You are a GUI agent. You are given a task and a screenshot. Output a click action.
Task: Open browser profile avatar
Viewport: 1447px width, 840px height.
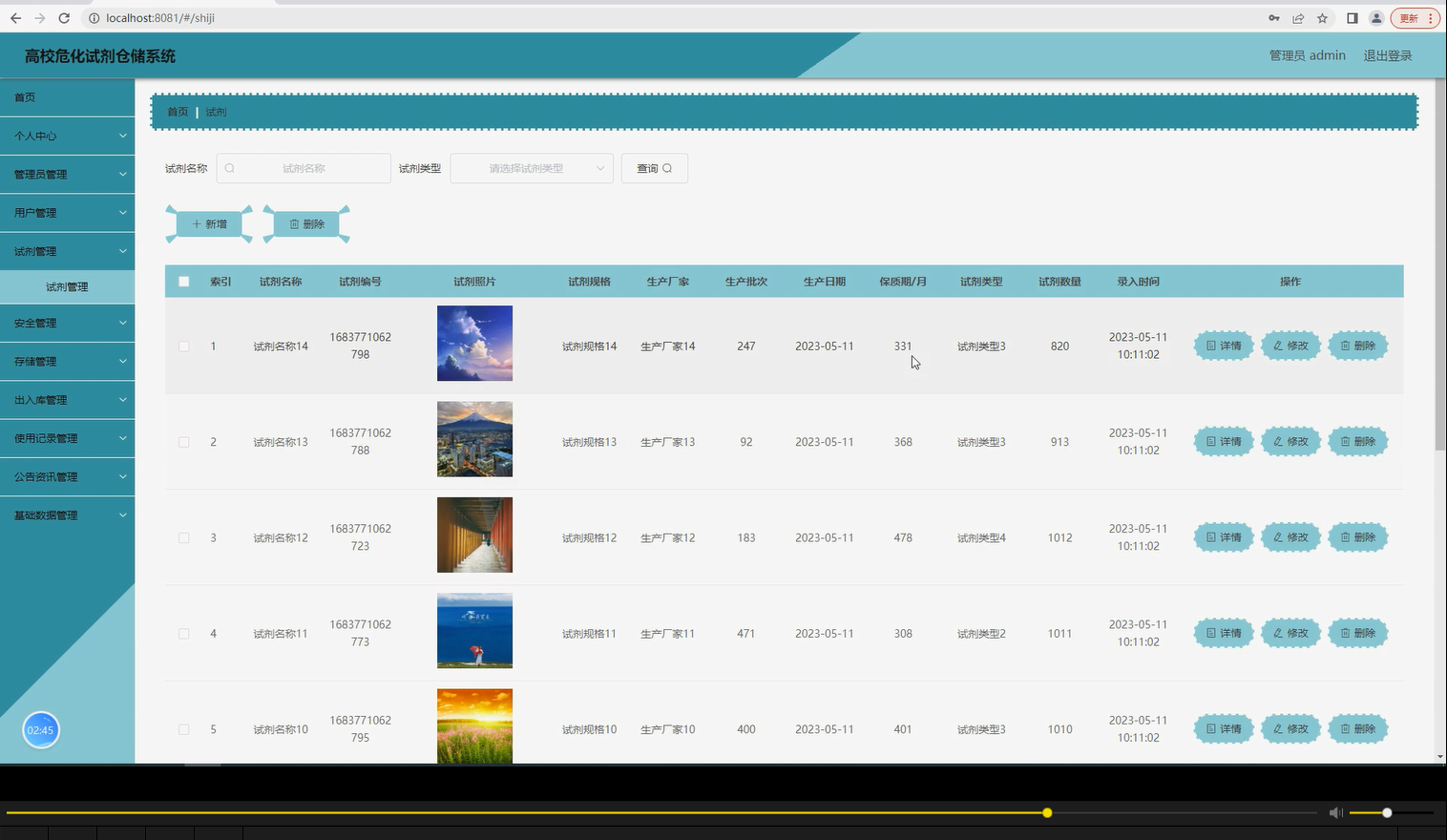1376,18
